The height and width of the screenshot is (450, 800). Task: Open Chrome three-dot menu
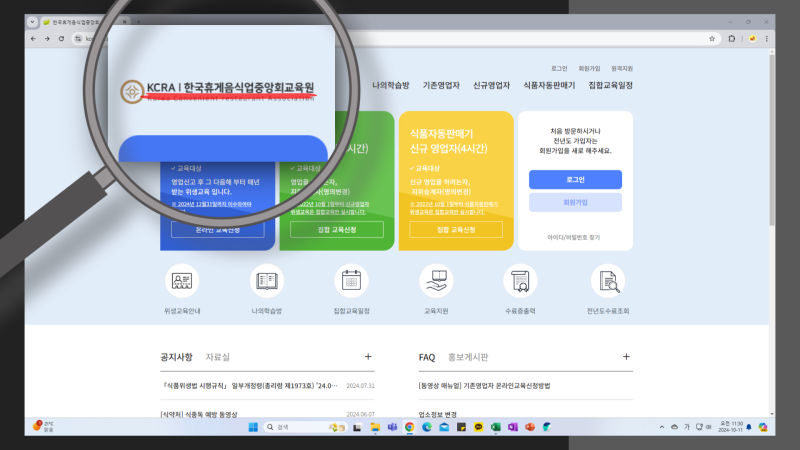766,39
